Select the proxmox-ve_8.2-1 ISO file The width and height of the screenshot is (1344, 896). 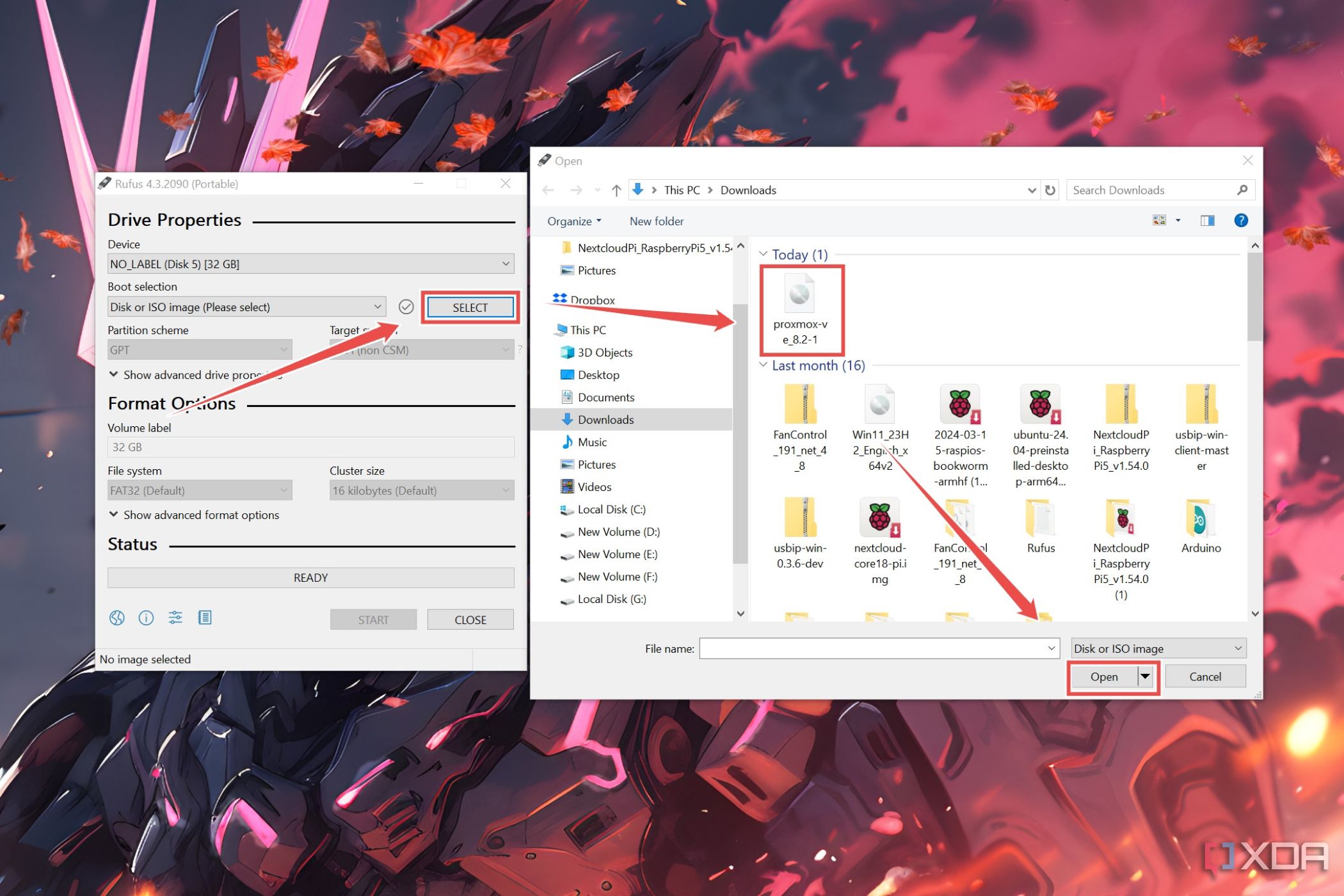pos(800,310)
